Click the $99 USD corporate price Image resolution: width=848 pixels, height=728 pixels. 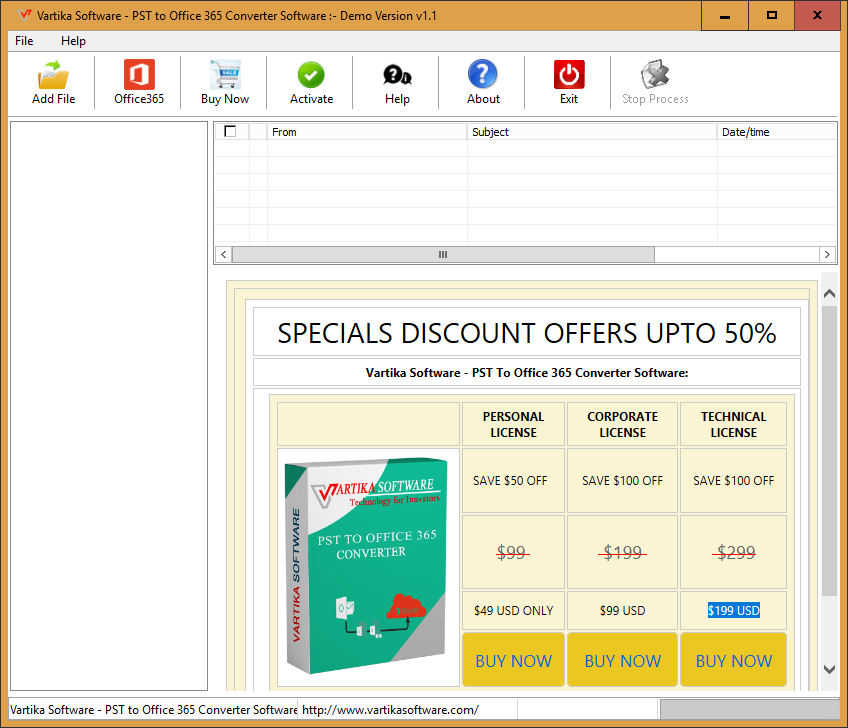[622, 611]
